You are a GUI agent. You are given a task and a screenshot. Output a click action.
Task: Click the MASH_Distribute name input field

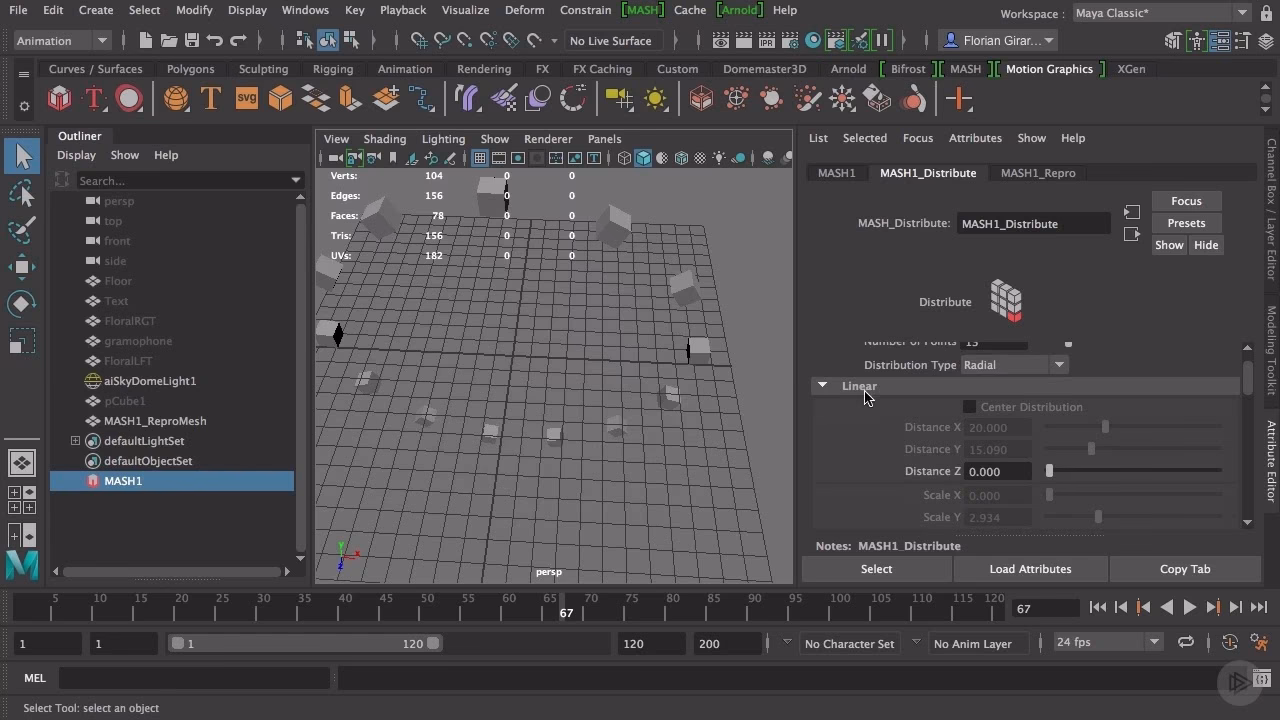click(x=1033, y=224)
